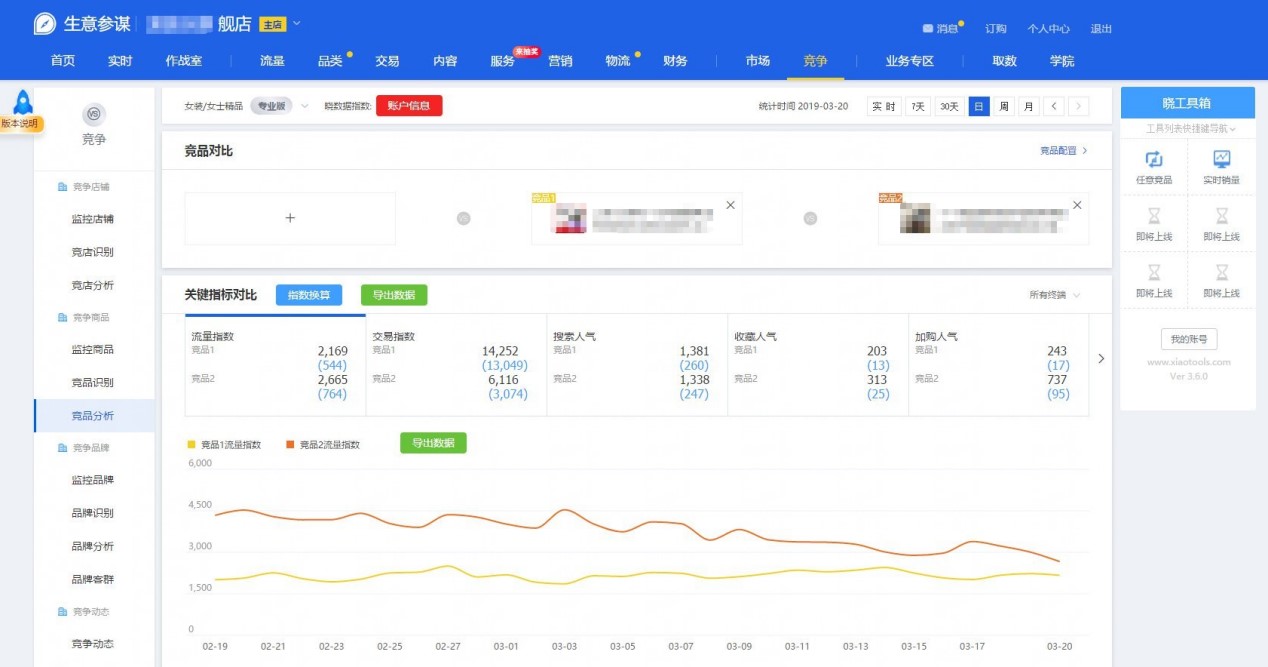Open the shop switcher dropdown arrow
Image resolution: width=1268 pixels, height=667 pixels.
pyautogui.click(x=296, y=23)
